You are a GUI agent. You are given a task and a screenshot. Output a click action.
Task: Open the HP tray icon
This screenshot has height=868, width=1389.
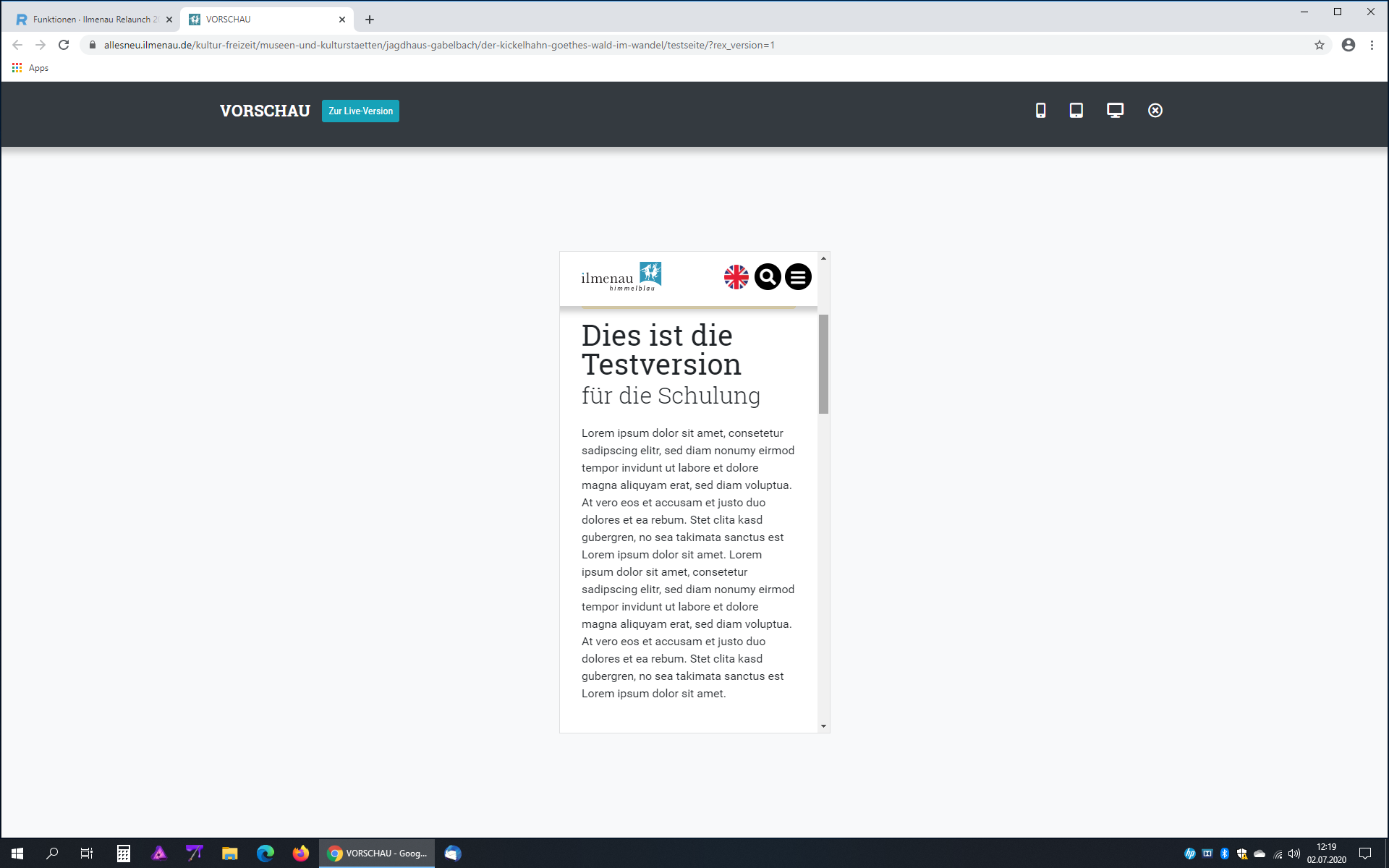(1190, 854)
